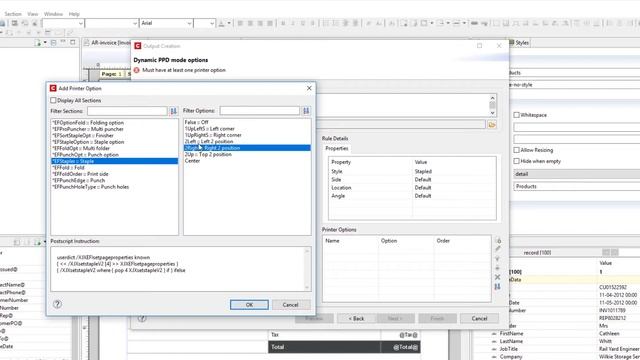
Task: Click the sort icon below the delete icon
Action: coord(498,287)
